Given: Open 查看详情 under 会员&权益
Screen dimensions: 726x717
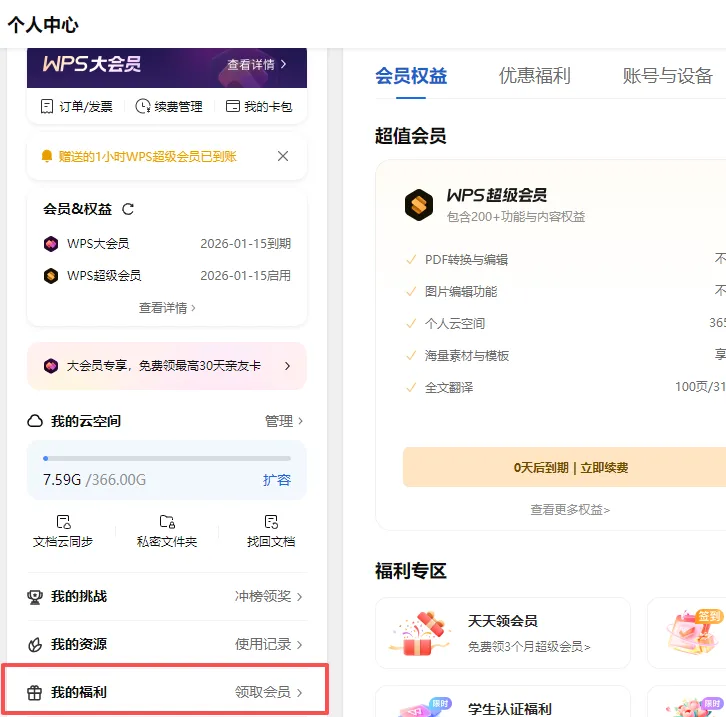Looking at the screenshot, I should tap(167, 308).
